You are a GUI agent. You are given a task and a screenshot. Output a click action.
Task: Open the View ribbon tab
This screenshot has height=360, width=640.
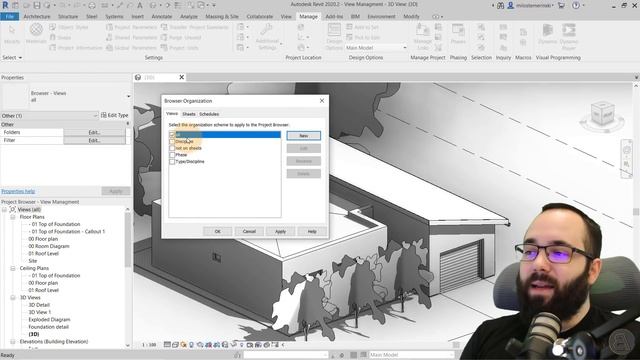(286, 16)
